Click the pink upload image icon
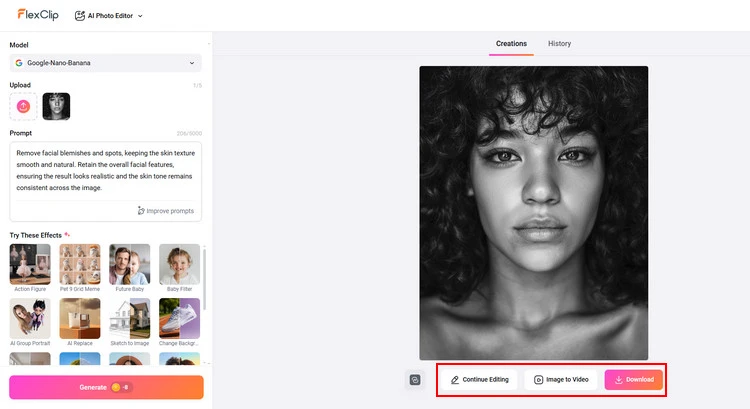Screen dimensions: 750x409 coord(23,106)
